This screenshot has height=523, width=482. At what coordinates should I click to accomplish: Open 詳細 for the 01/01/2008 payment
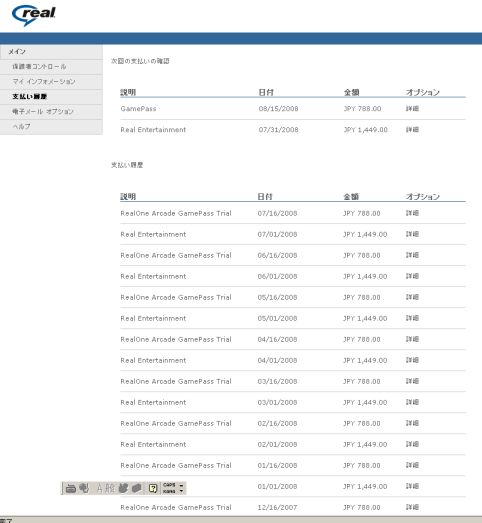[x=412, y=486]
